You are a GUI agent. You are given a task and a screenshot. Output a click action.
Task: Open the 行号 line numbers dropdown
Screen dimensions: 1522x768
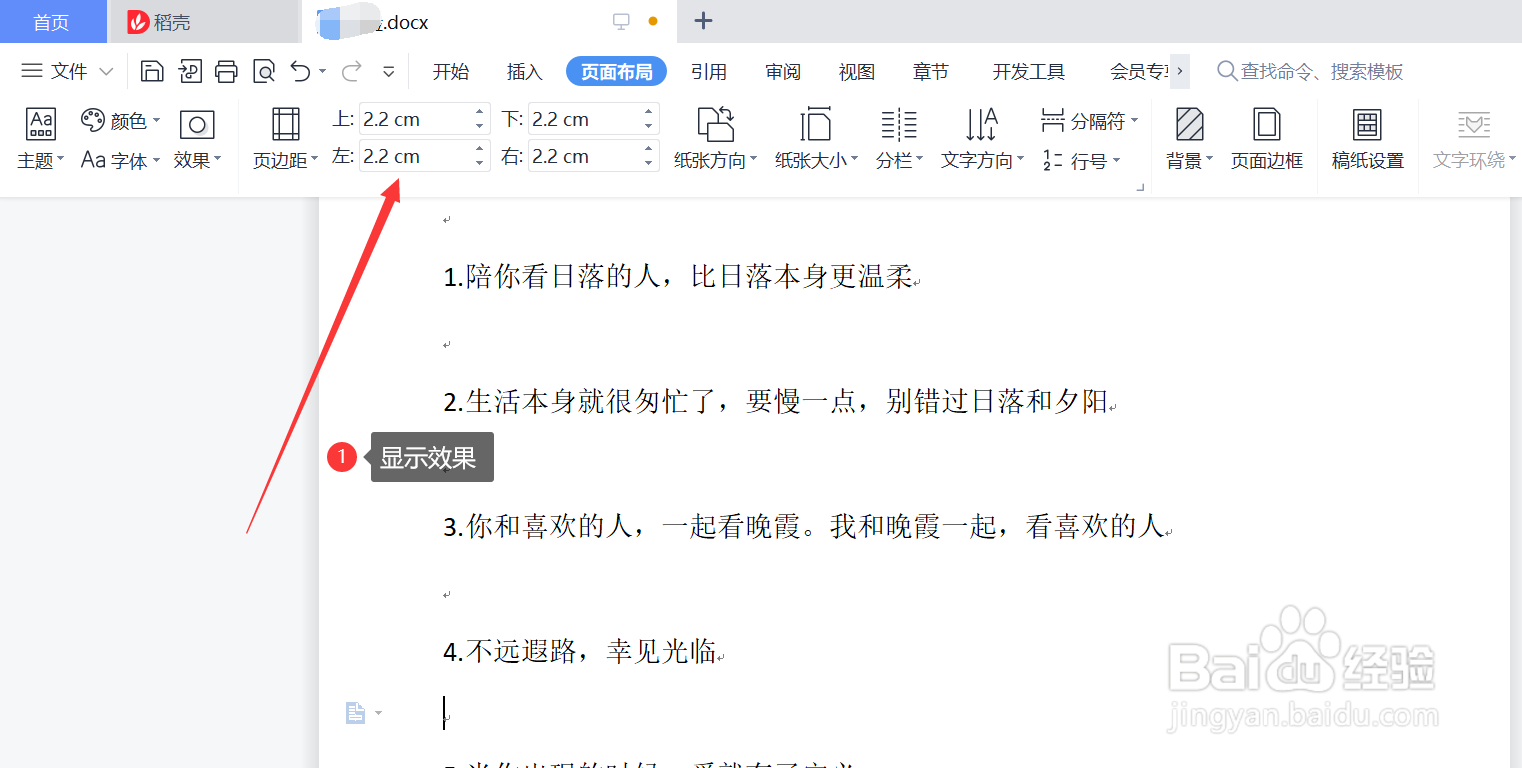pyautogui.click(x=1081, y=160)
